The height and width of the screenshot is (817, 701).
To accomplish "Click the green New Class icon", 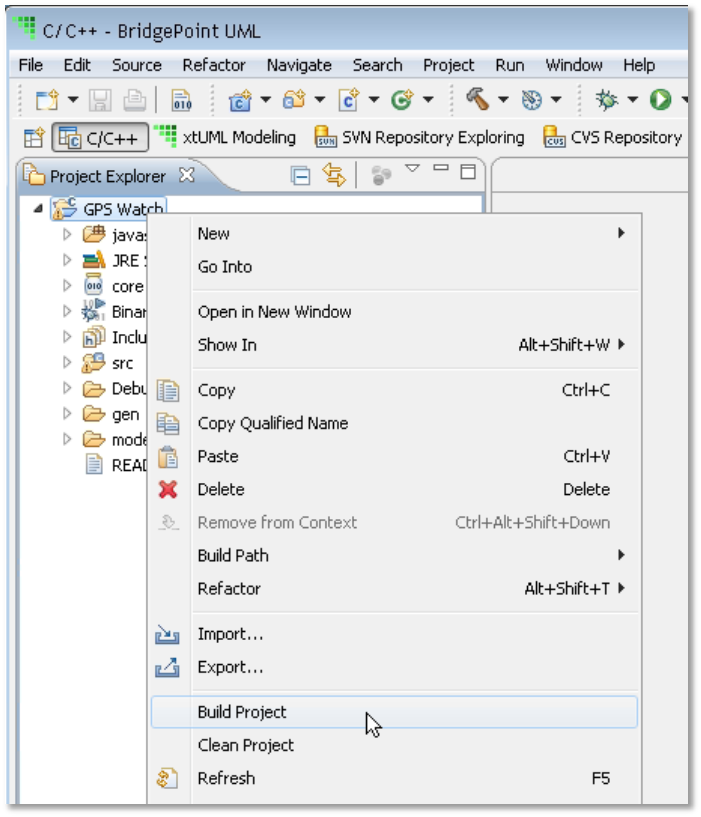I will 402,99.
